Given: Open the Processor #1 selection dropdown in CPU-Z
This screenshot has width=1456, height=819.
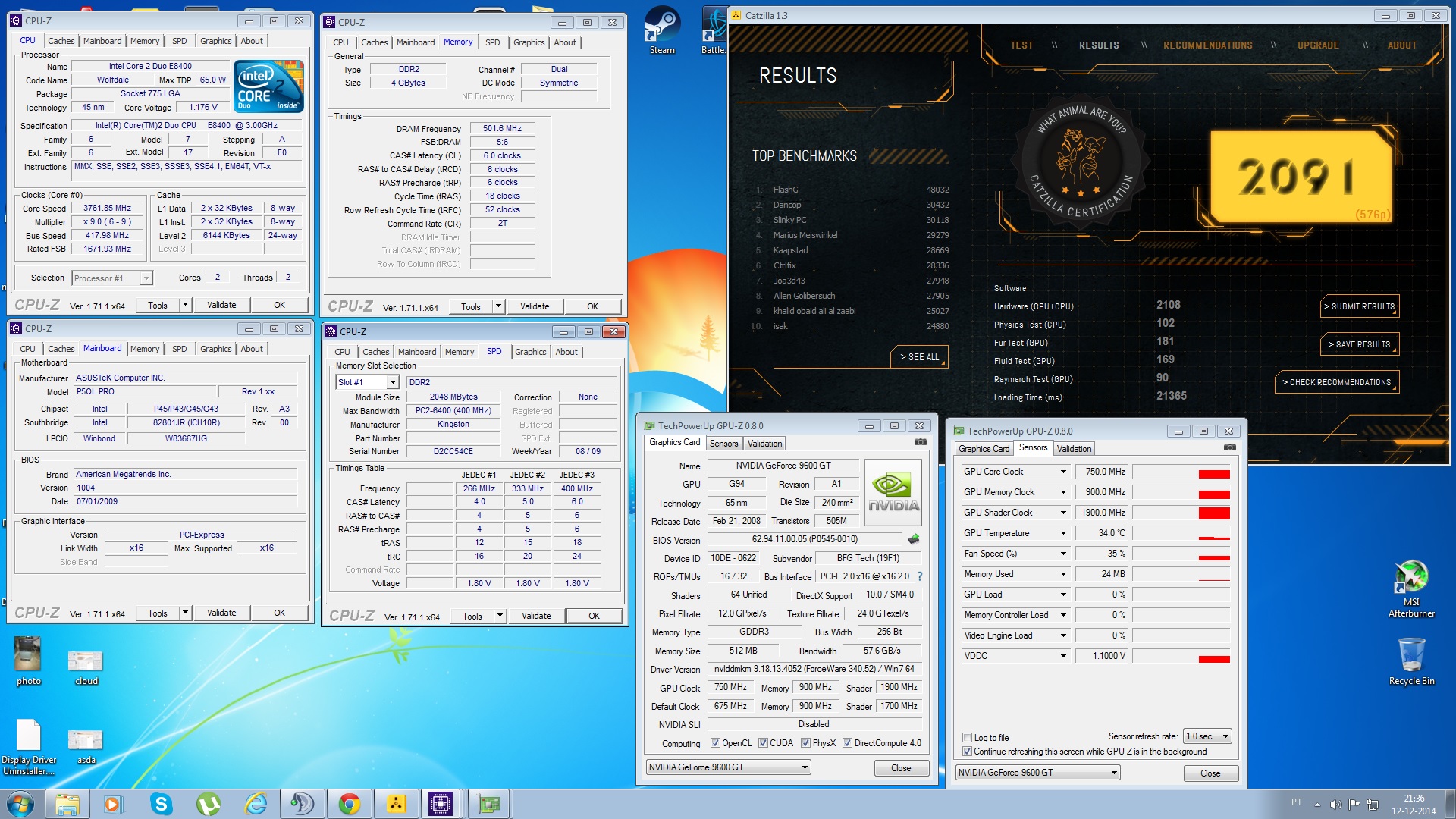Looking at the screenshot, I should click(112, 278).
